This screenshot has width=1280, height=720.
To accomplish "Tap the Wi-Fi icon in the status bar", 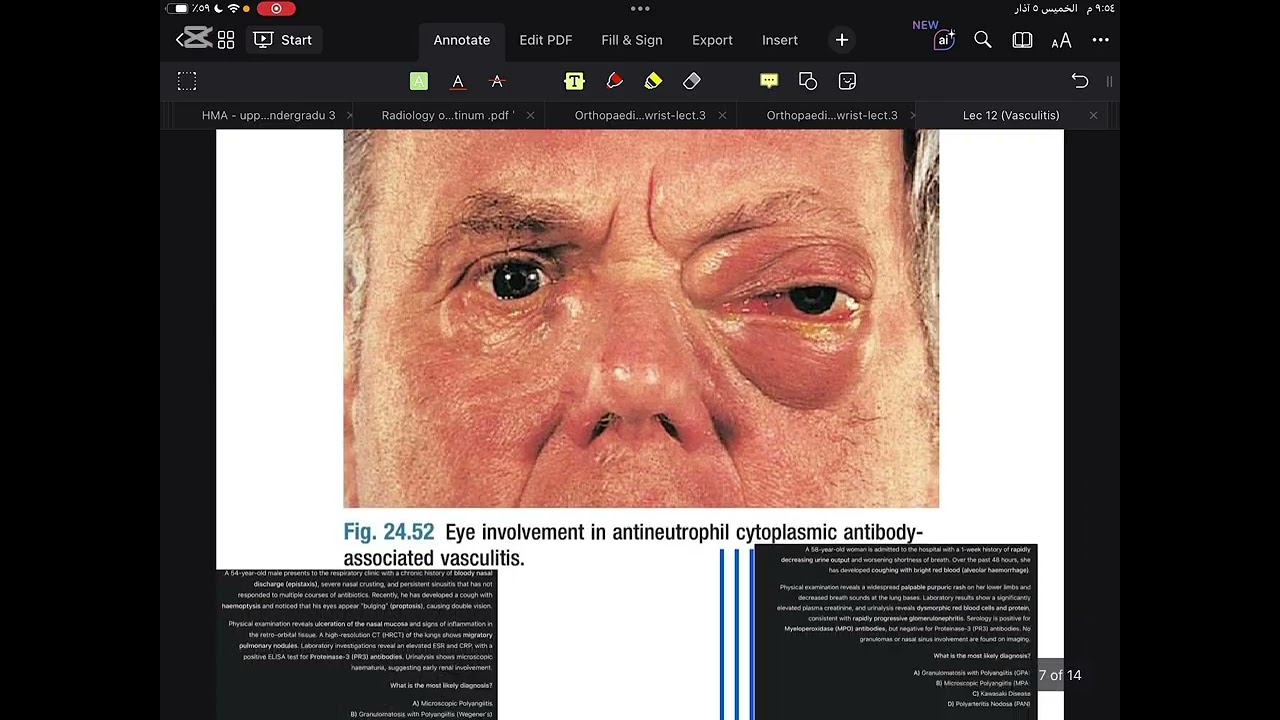I will pos(234,8).
